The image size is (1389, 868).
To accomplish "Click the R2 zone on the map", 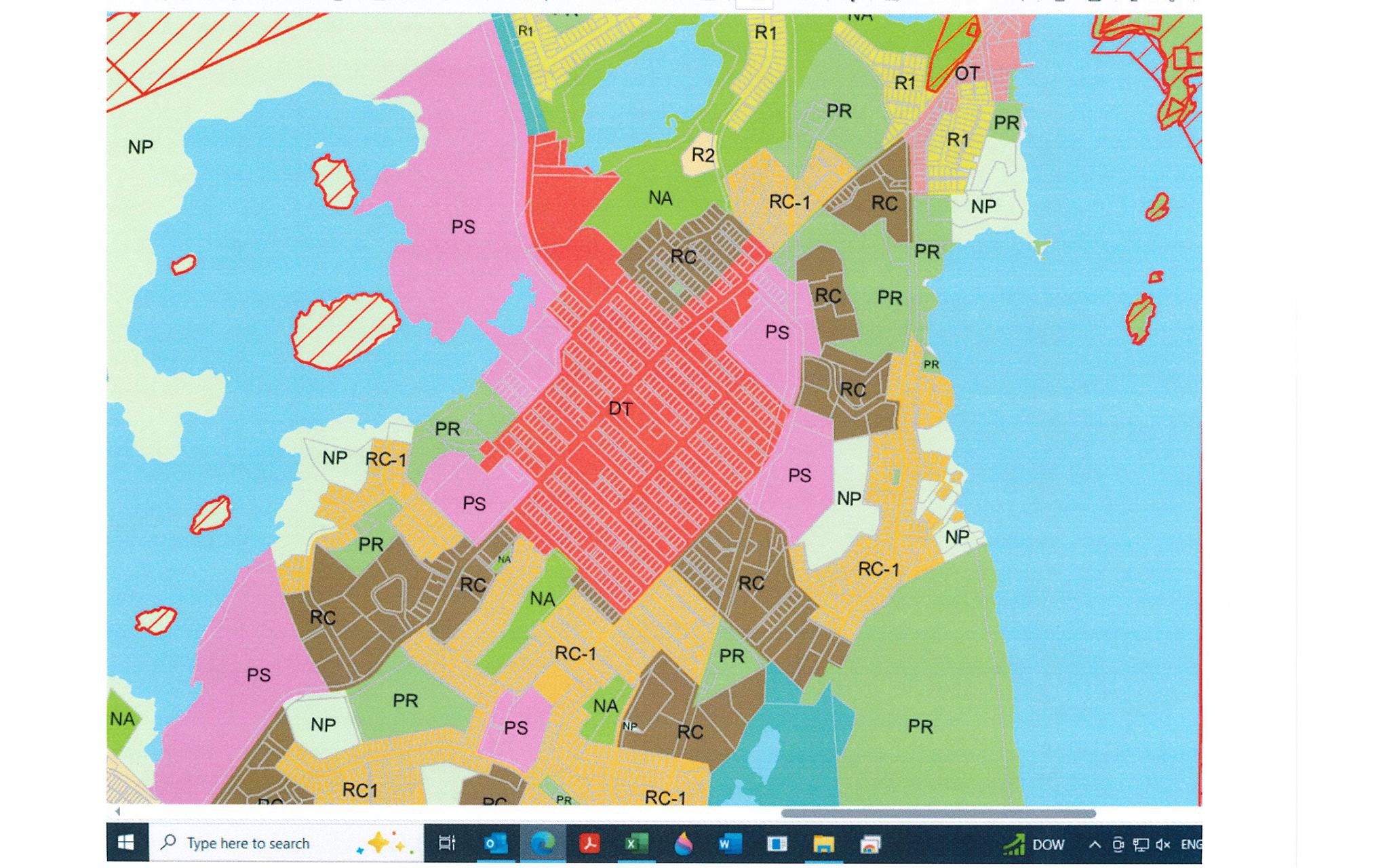I will point(703,155).
